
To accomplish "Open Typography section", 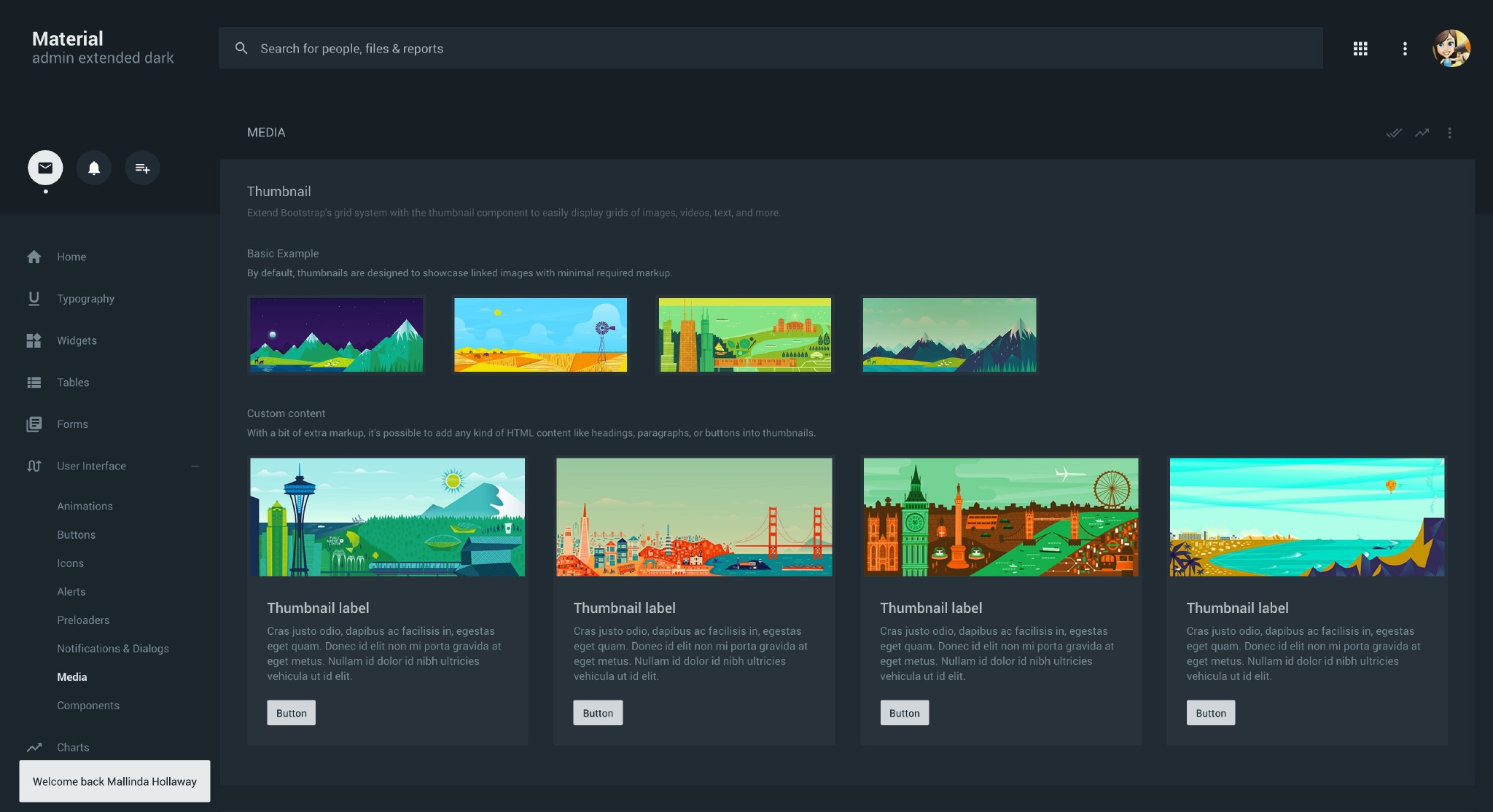I will (x=86, y=299).
